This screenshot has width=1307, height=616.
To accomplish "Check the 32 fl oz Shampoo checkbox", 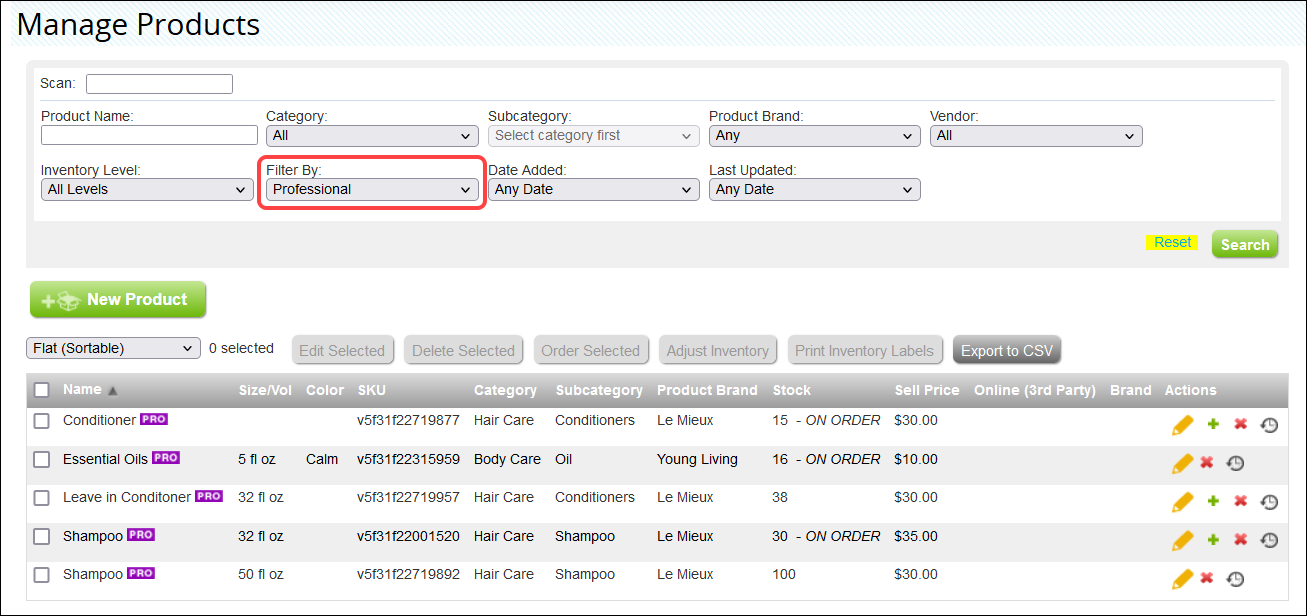I will click(x=42, y=537).
